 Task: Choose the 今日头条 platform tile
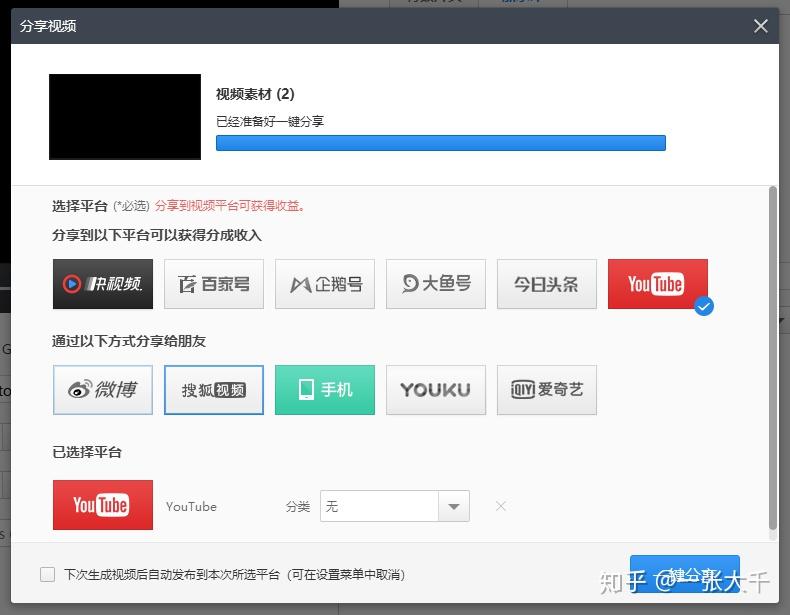click(x=547, y=284)
